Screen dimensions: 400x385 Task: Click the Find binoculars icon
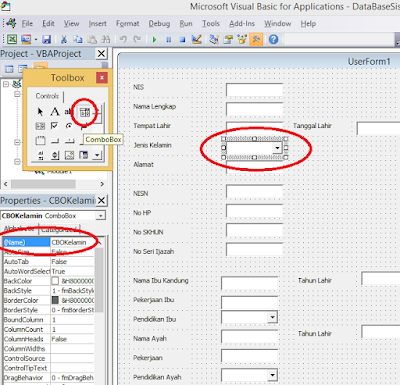(x=106, y=39)
